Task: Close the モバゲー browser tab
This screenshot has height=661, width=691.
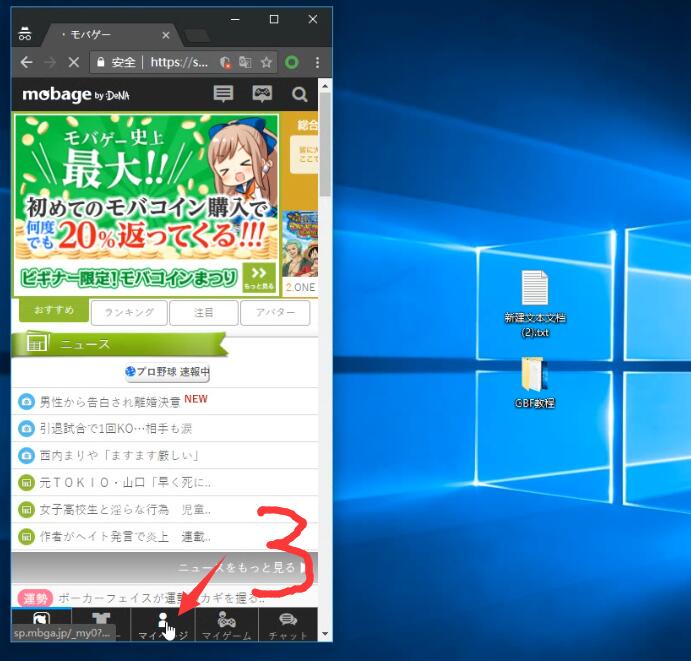Action: [x=166, y=35]
